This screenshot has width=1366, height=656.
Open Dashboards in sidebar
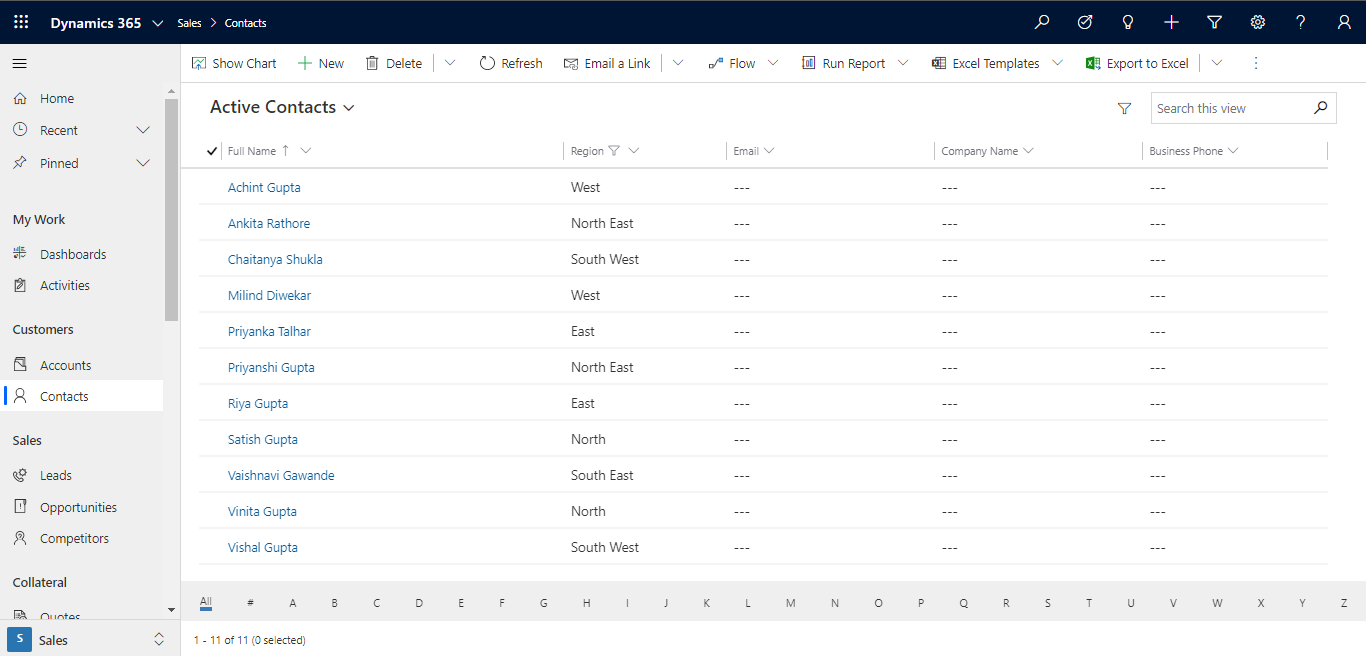tap(73, 254)
